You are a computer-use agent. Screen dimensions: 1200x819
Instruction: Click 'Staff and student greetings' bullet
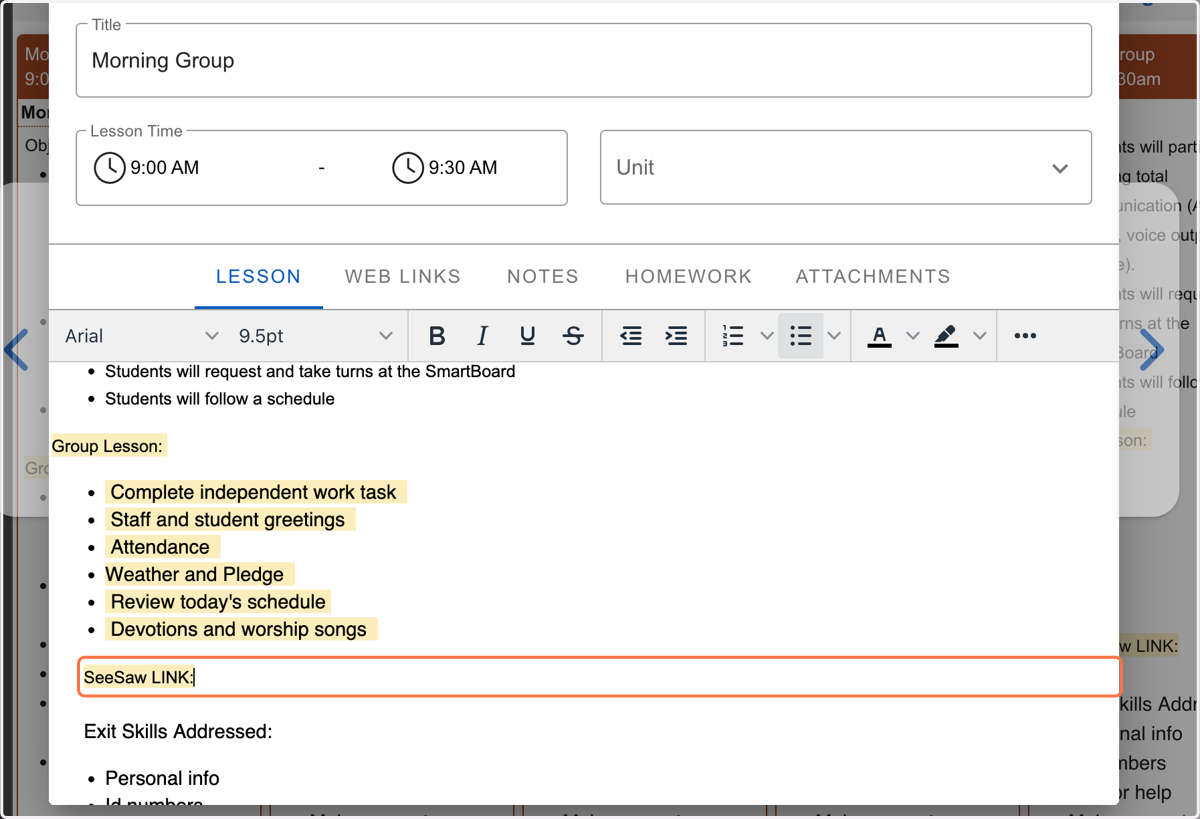click(227, 520)
